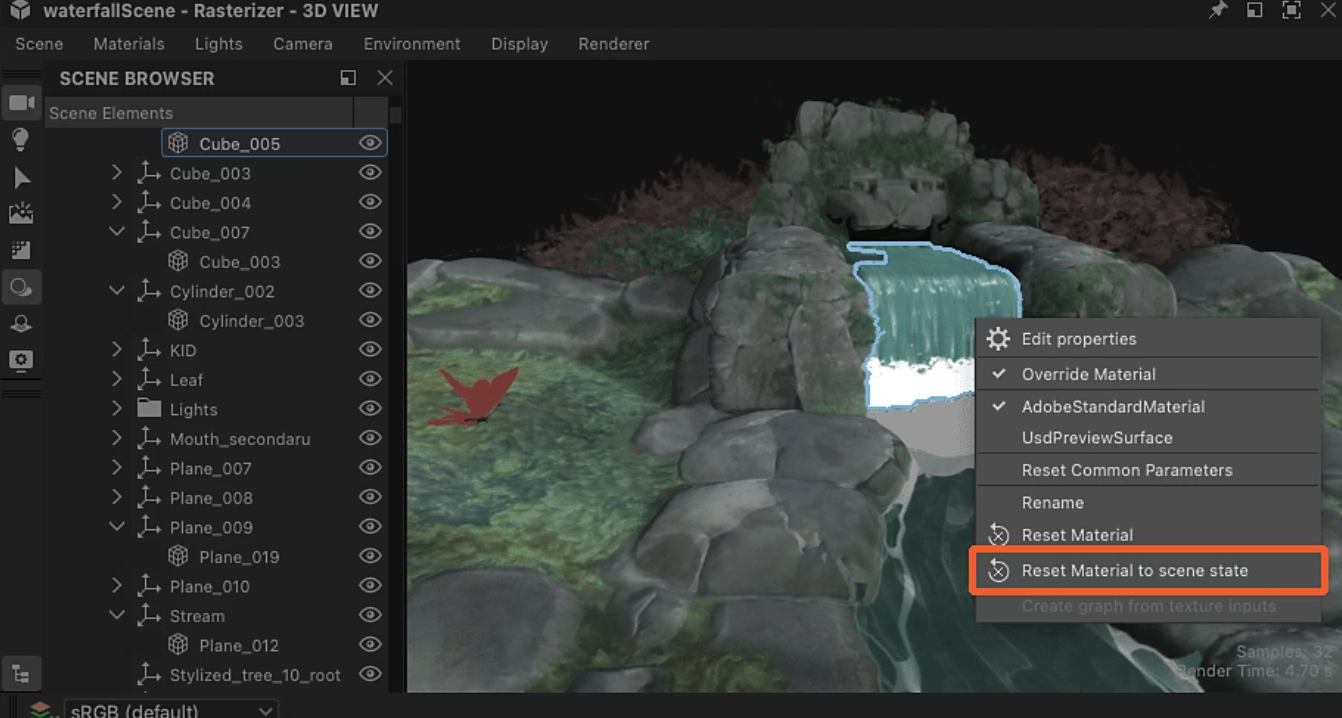The image size is (1342, 718).
Task: Hide Cylinder_002 via its eye icon
Action: pyautogui.click(x=370, y=290)
